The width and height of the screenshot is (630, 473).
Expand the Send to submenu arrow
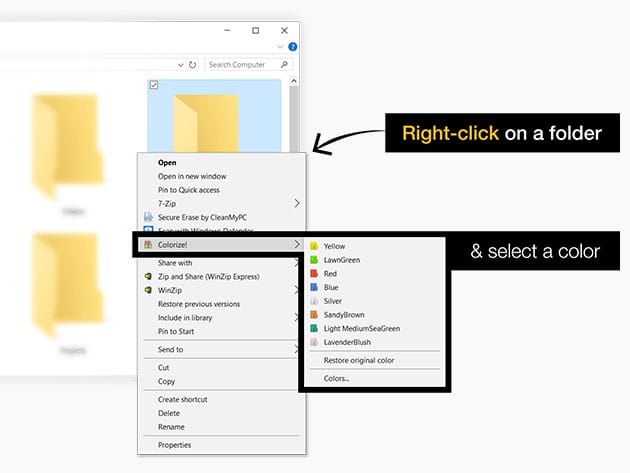(297, 350)
